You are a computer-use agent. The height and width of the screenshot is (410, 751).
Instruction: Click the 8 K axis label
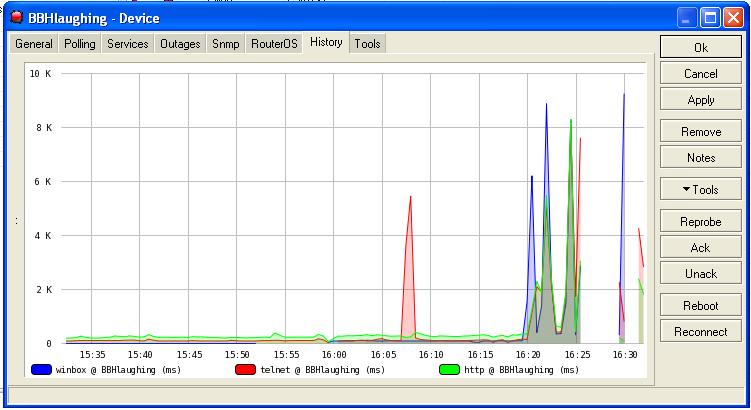(44, 127)
